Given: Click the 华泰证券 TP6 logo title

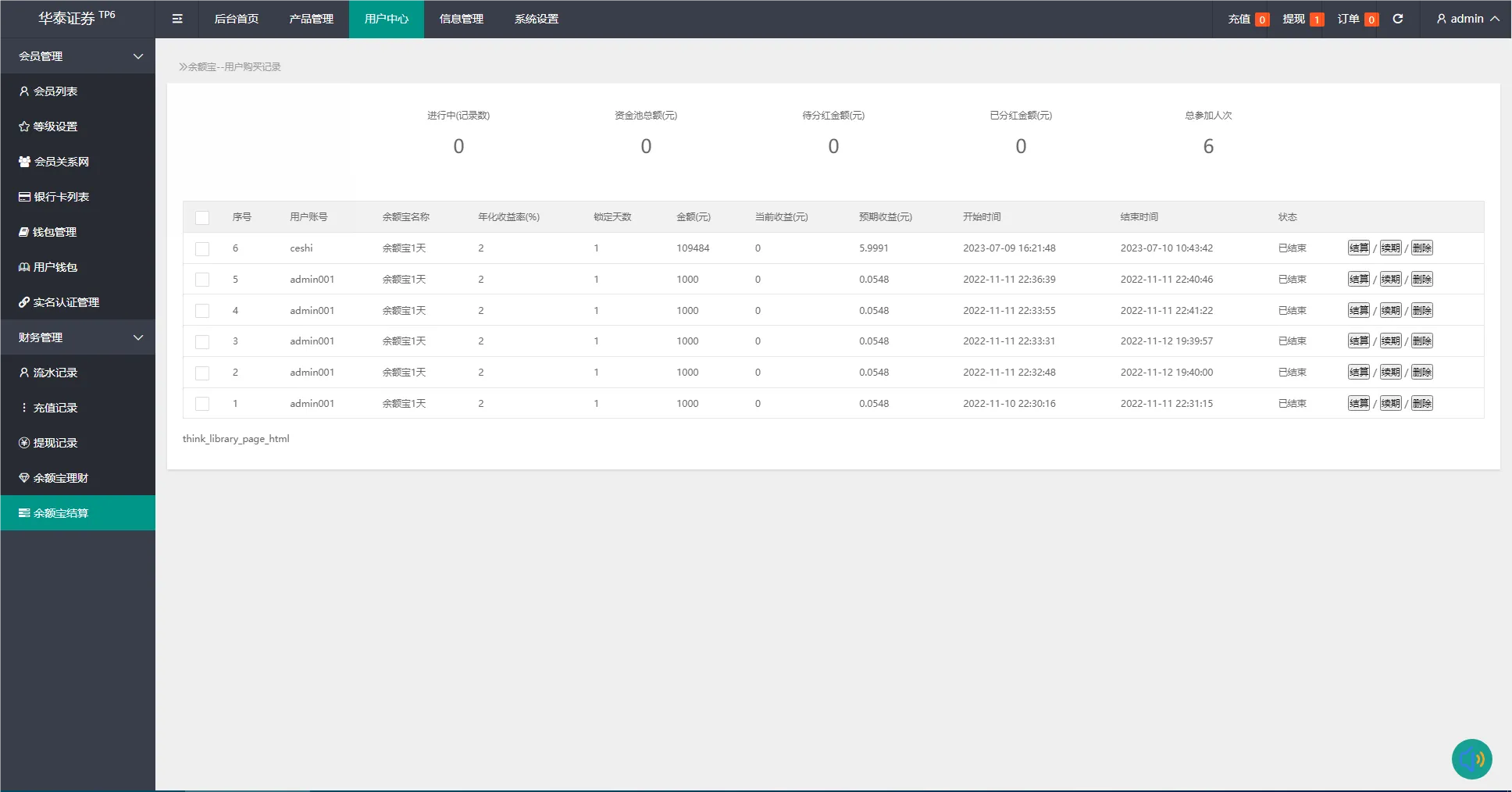Looking at the screenshot, I should click(77, 18).
